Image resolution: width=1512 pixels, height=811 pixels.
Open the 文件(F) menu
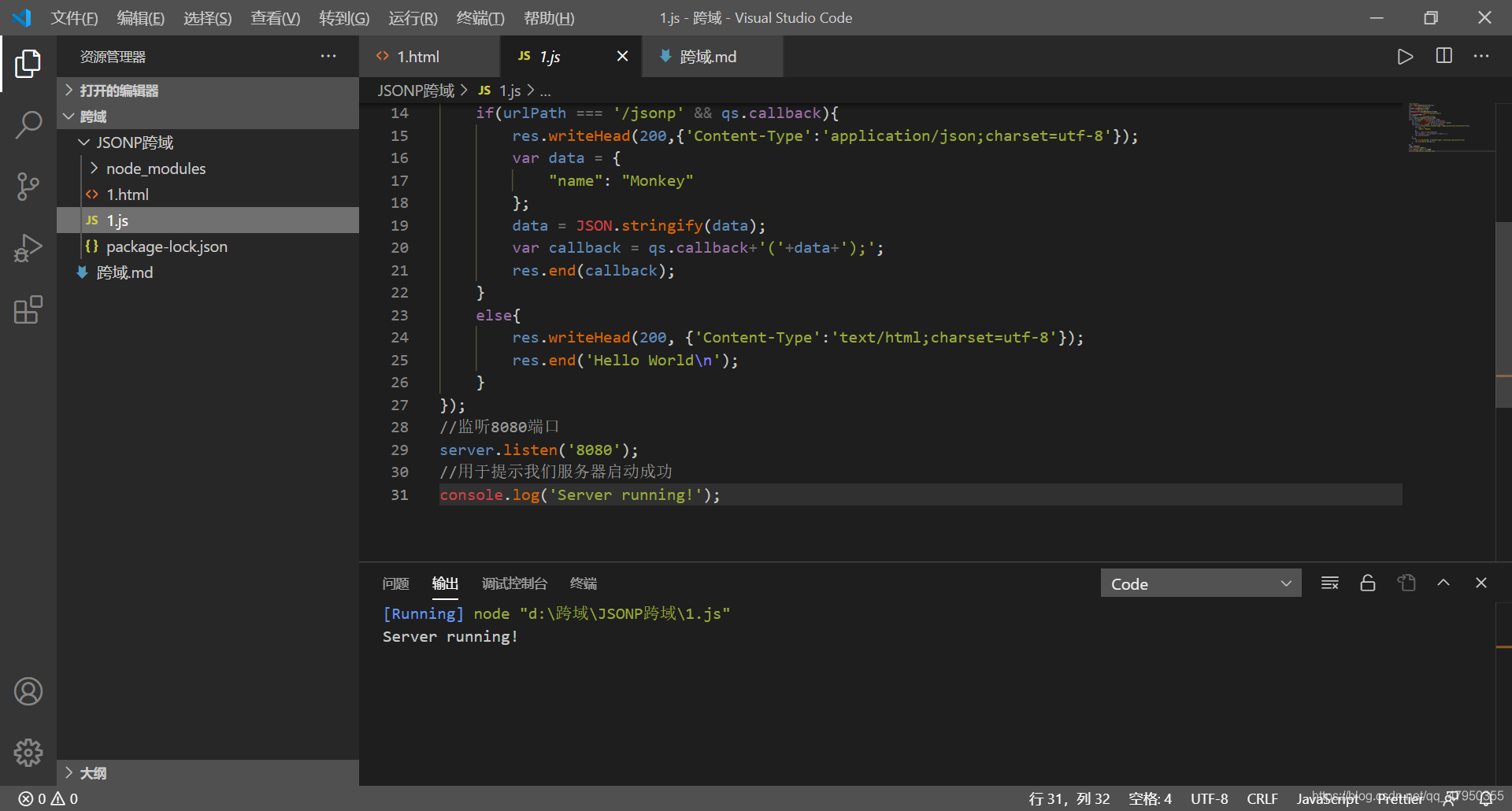click(74, 17)
